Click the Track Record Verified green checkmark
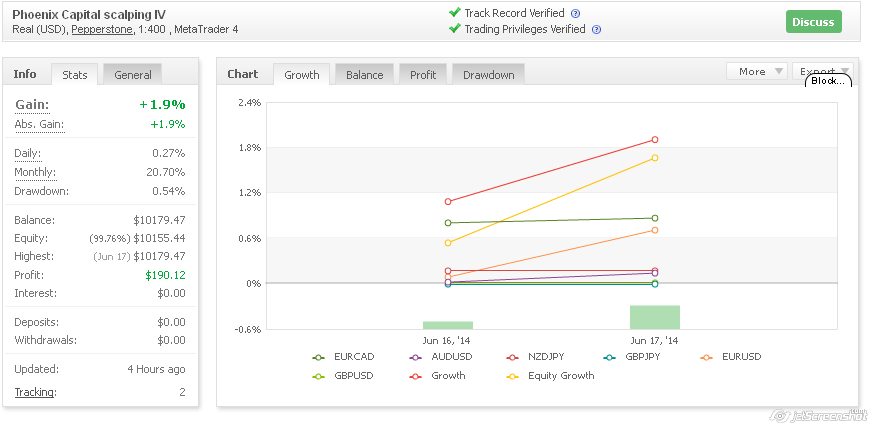 pyautogui.click(x=454, y=12)
